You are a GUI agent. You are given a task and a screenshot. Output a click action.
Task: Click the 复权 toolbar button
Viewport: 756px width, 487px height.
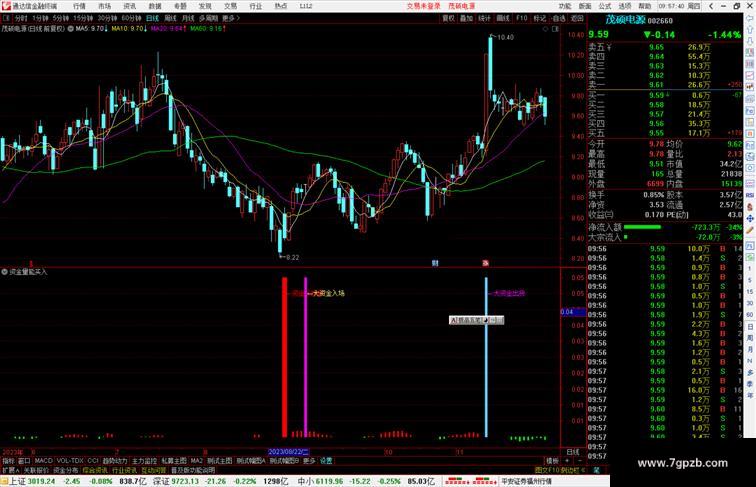coord(448,18)
